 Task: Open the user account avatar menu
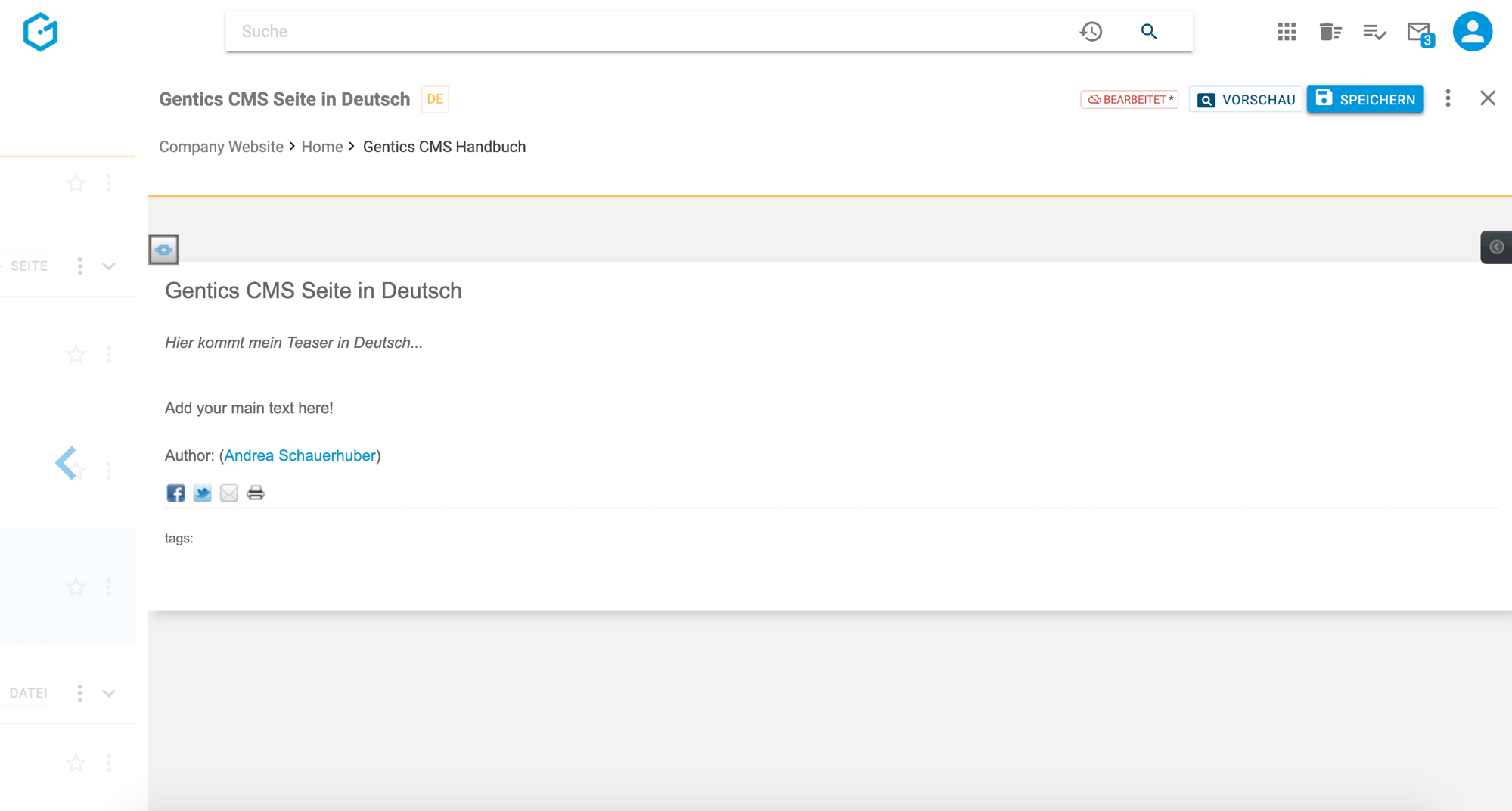[x=1472, y=32]
